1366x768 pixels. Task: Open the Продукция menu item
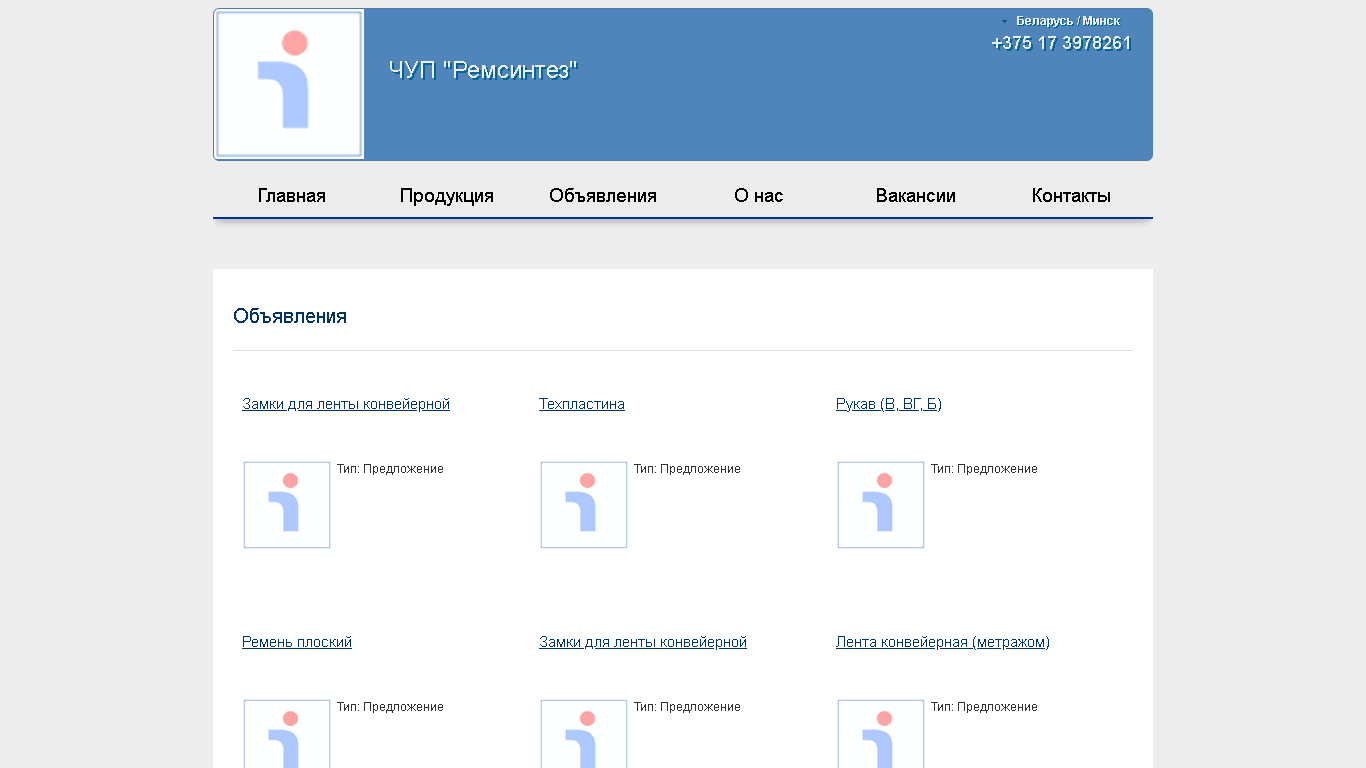point(447,196)
